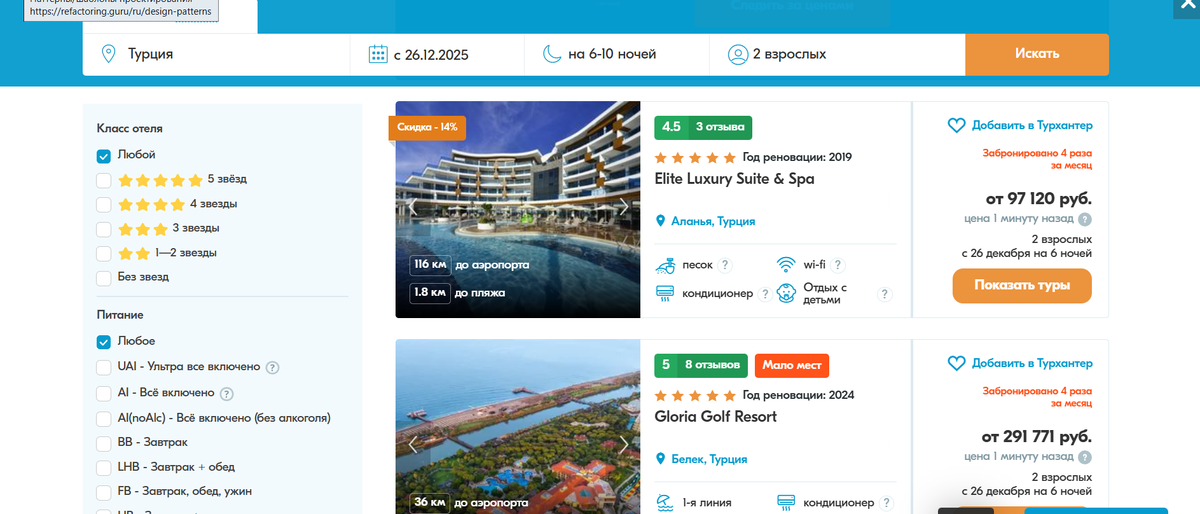Click the heart icon for Gloria Golf Resort
1200x514 pixels.
pyautogui.click(x=957, y=364)
